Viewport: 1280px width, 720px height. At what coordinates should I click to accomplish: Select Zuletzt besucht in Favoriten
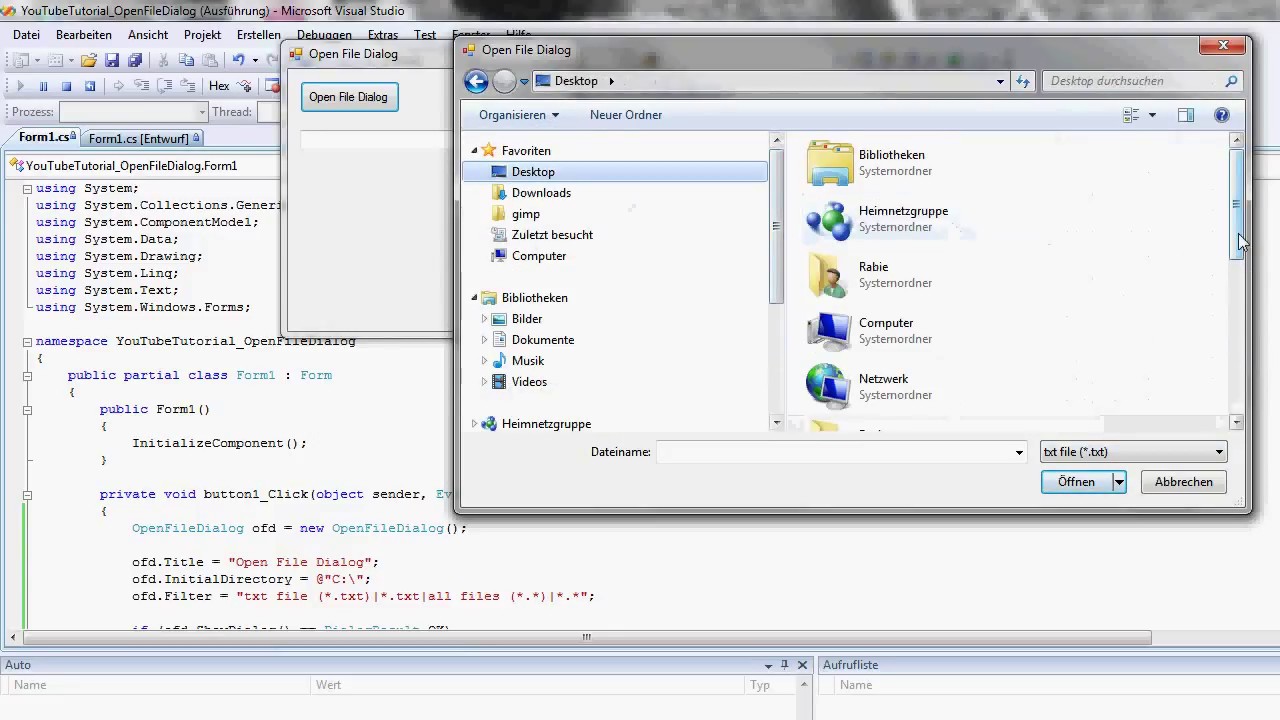(552, 235)
